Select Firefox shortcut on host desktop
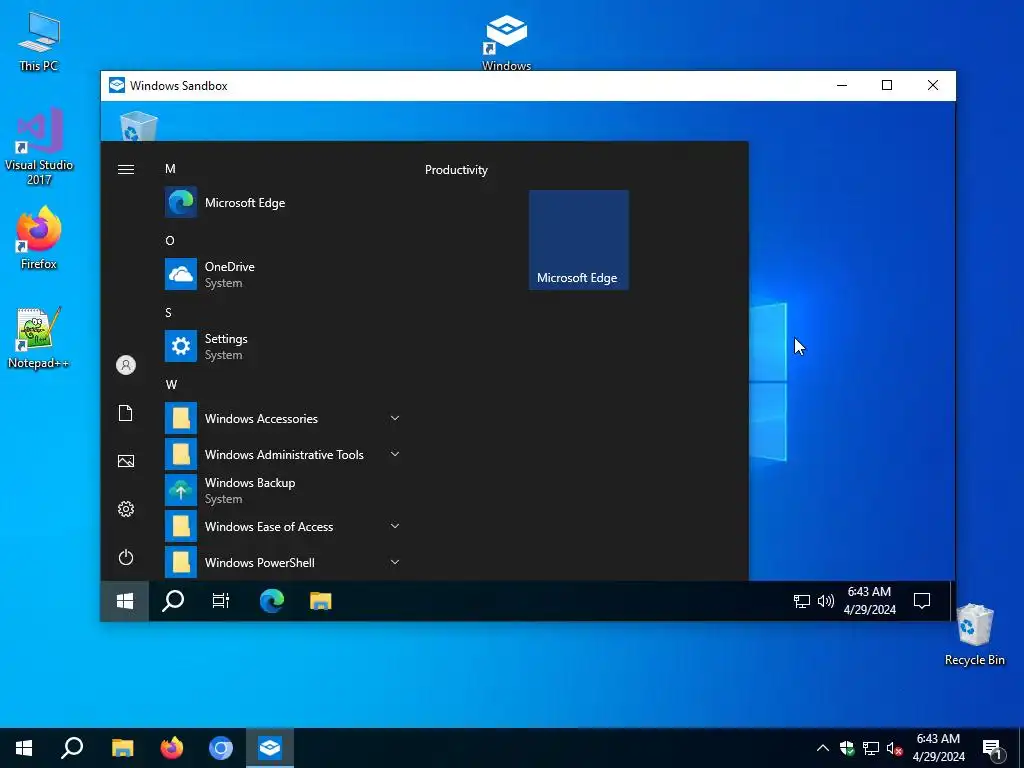Image resolution: width=1024 pixels, height=768 pixels. click(39, 238)
